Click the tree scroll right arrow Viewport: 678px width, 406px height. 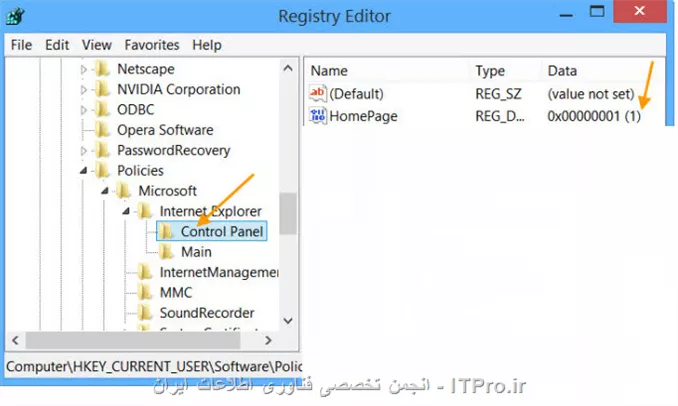coord(268,340)
